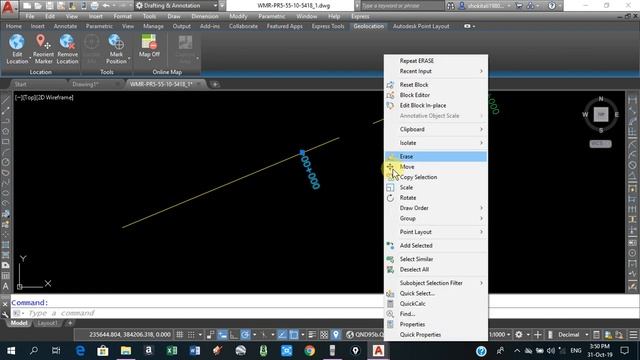Screen dimensions: 640x360
Task: Open Google Chrome from the taskbar
Action: 309,351
